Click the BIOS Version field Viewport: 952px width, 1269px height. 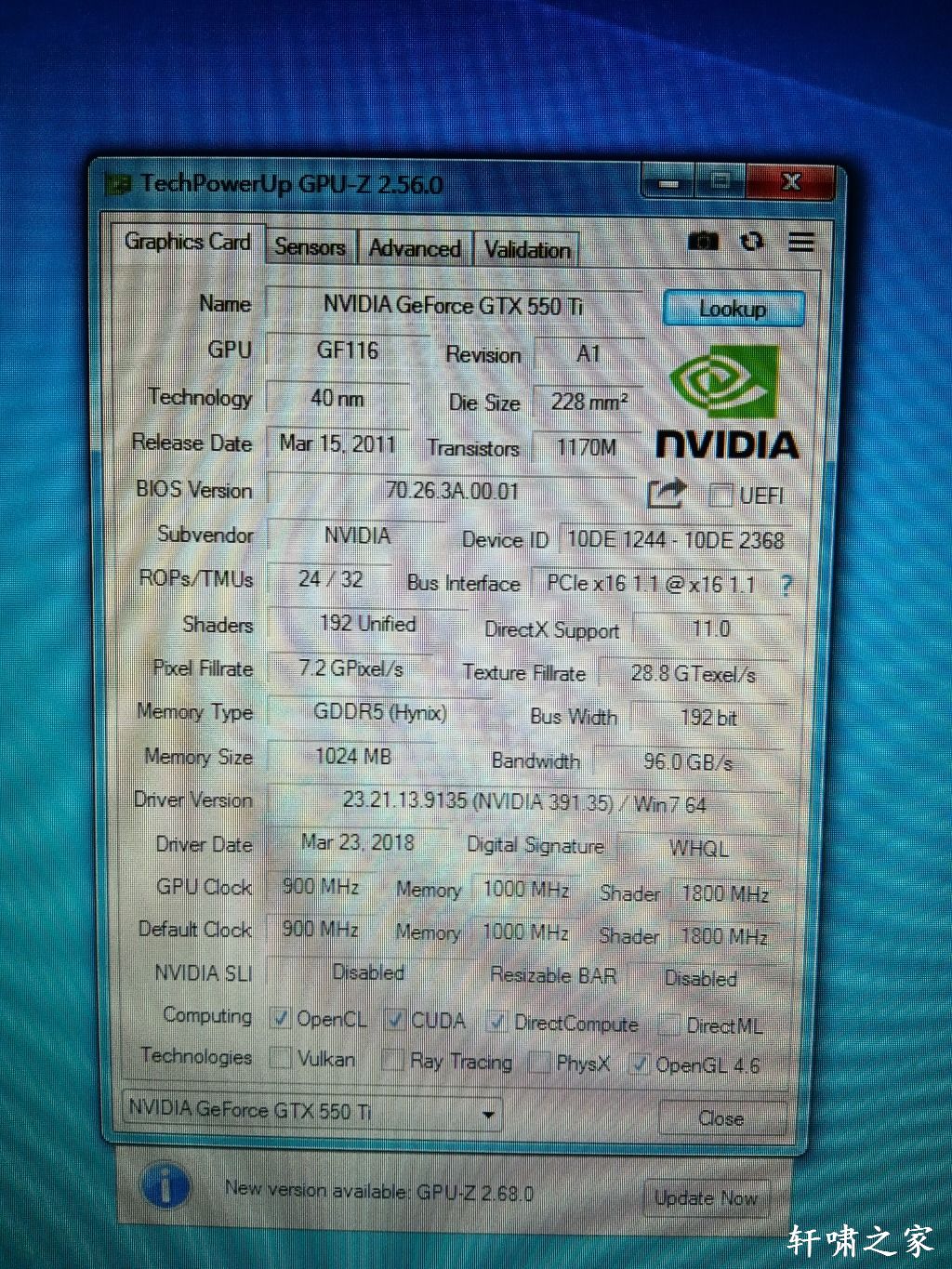(452, 490)
